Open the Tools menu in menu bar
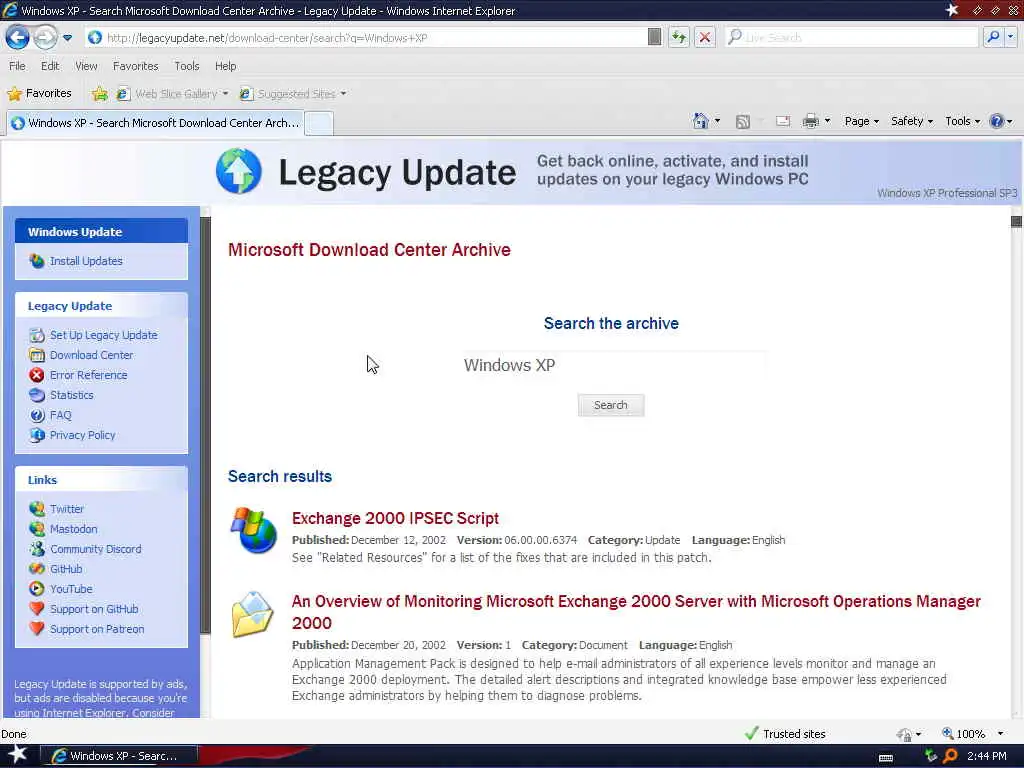The image size is (1024, 768). tap(186, 66)
